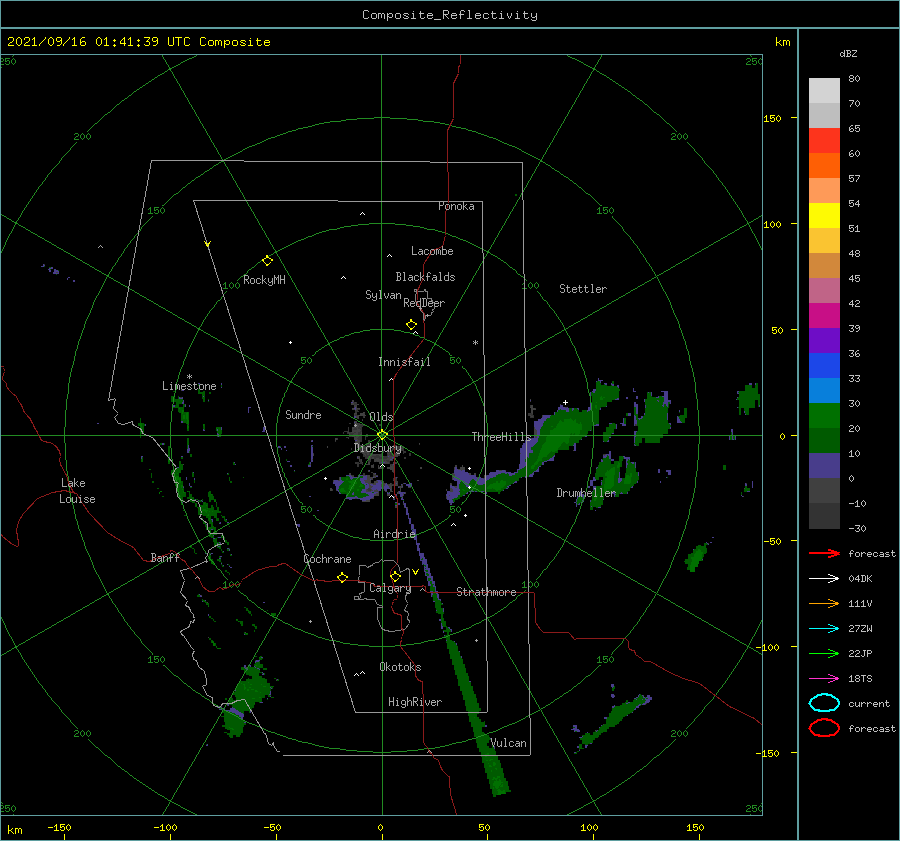900x841 pixels.
Task: Click the yellow diamond radar marker at Olds
Action: click(x=382, y=435)
